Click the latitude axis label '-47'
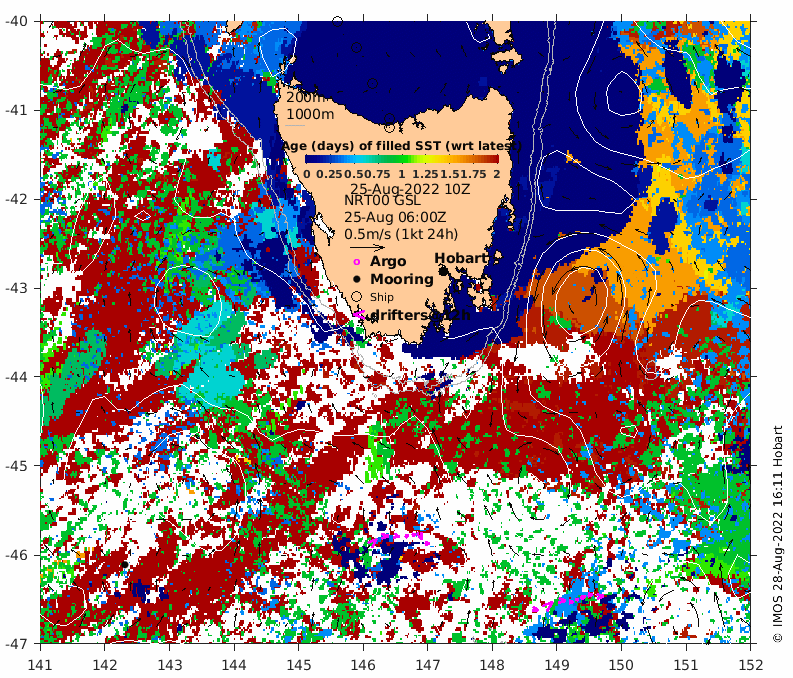793x678 pixels. point(17,644)
